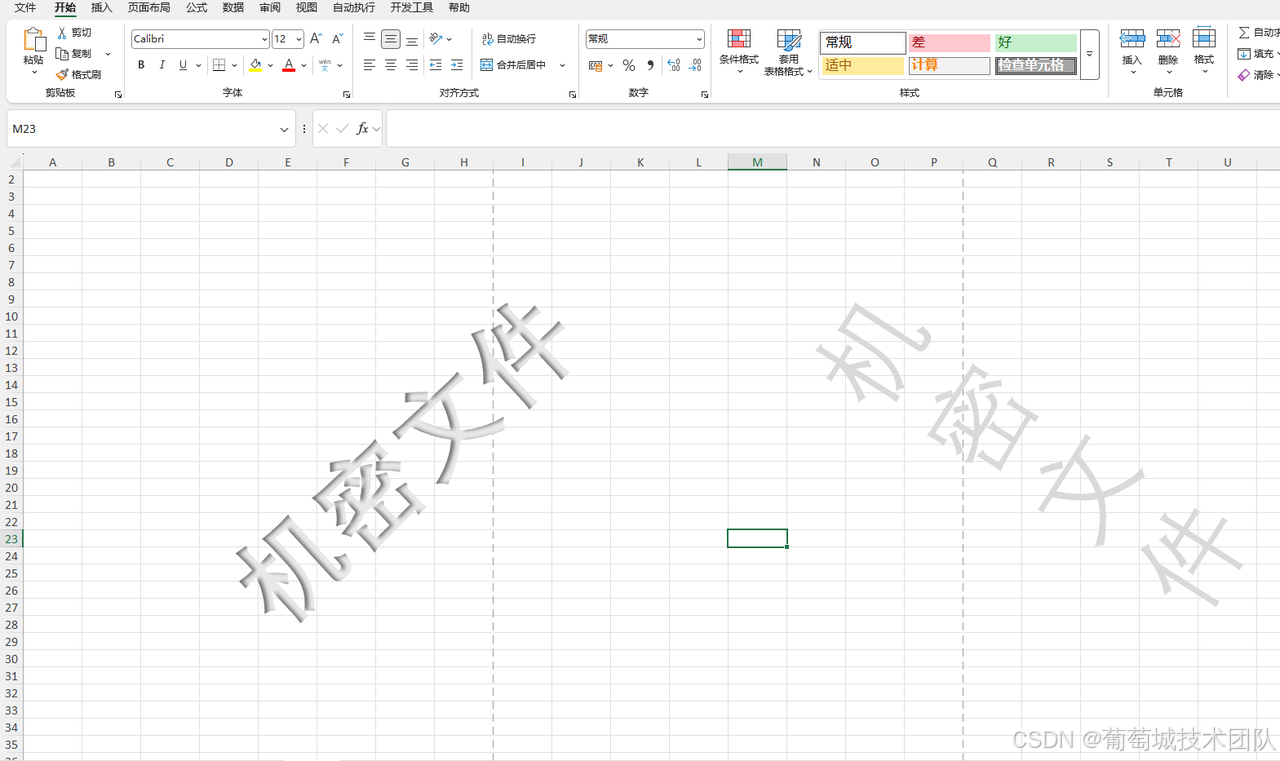This screenshot has height=761, width=1280.
Task: Decrease the cell indent
Action: (x=436, y=65)
